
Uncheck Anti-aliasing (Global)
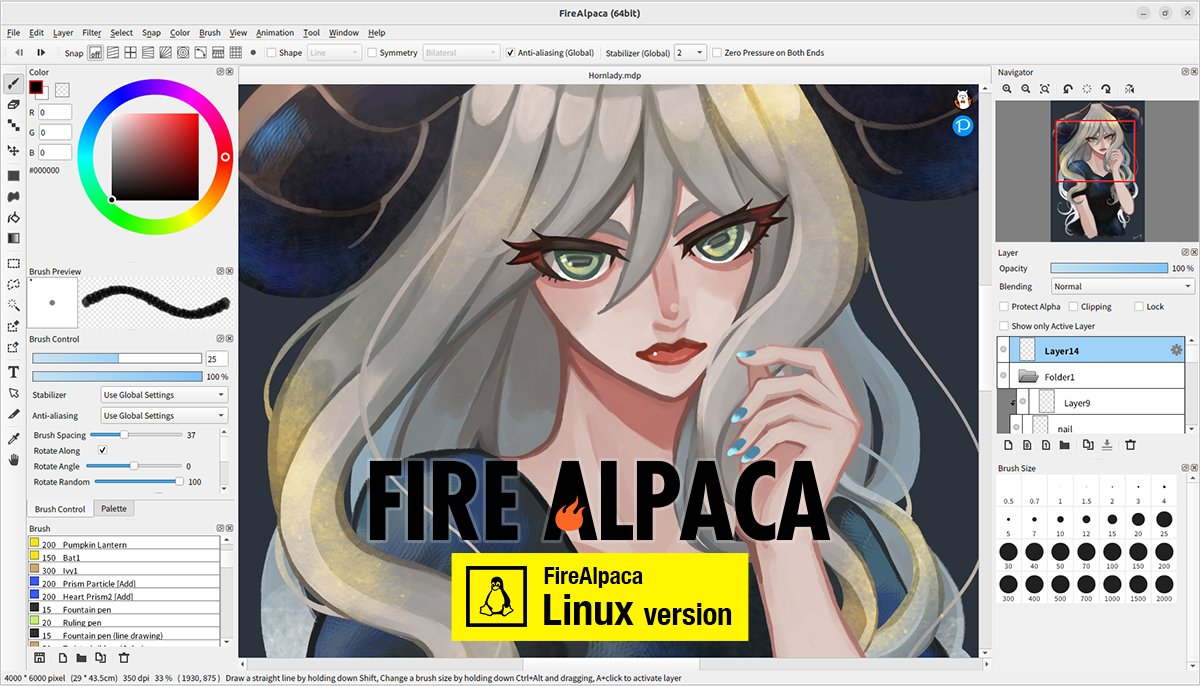tap(510, 52)
